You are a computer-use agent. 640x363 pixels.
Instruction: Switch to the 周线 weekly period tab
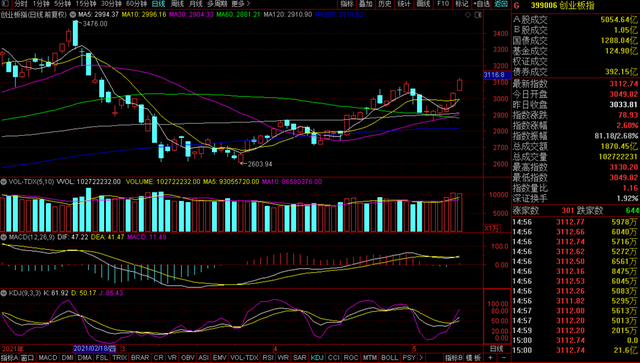tap(177, 4)
